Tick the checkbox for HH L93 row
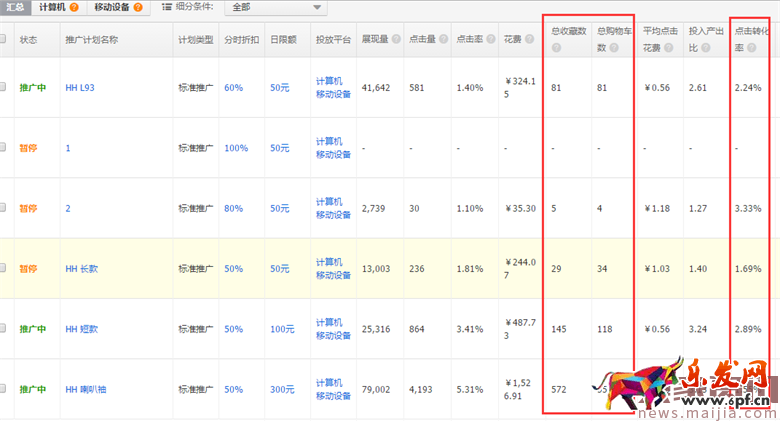Screen dimensions: 780x421 pyautogui.click(x=3, y=88)
